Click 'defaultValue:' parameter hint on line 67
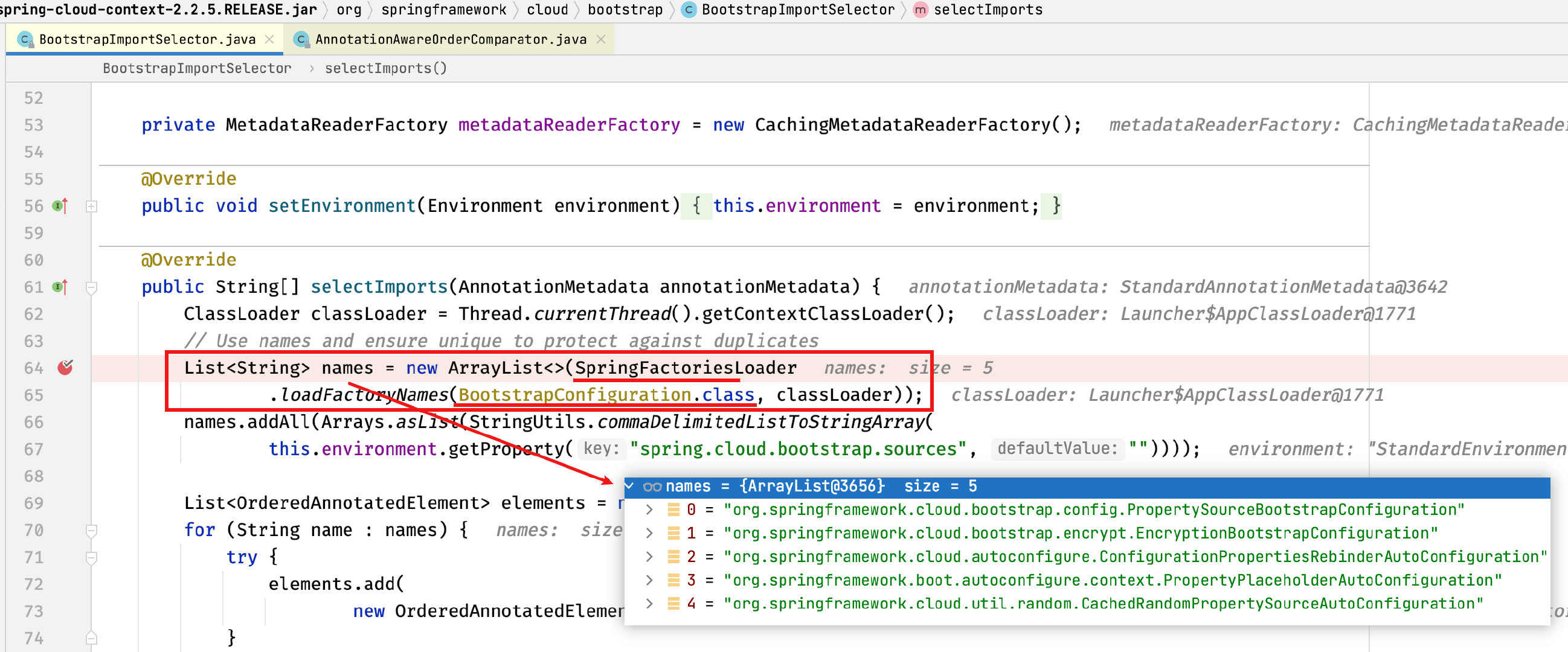The height and width of the screenshot is (652, 1568). [1056, 449]
